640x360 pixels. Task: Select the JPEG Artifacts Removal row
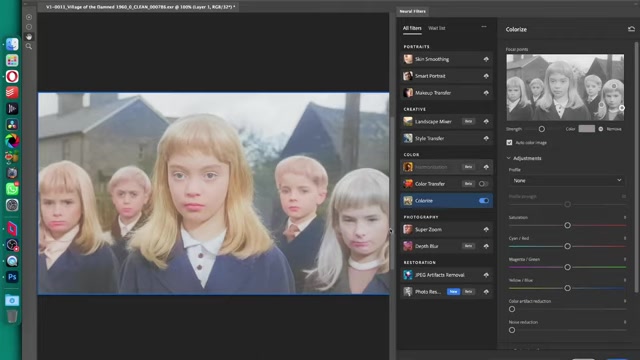pos(447,275)
